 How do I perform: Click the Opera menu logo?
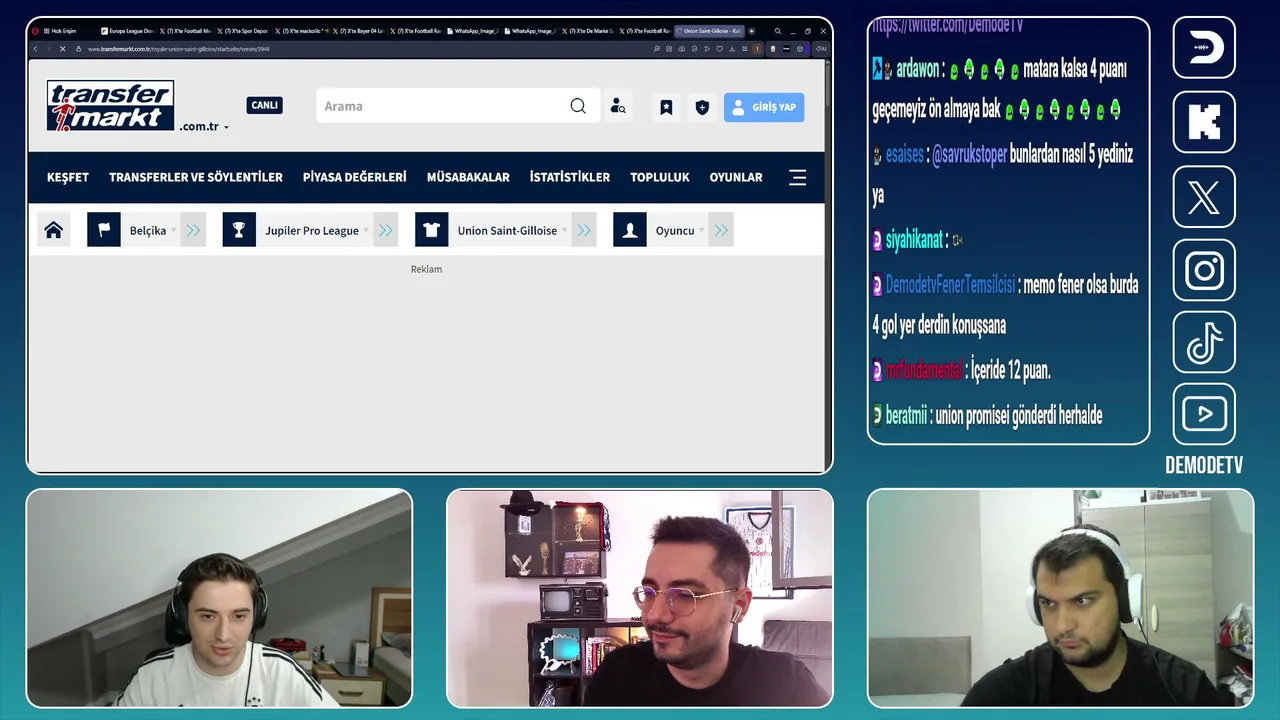coord(36,31)
